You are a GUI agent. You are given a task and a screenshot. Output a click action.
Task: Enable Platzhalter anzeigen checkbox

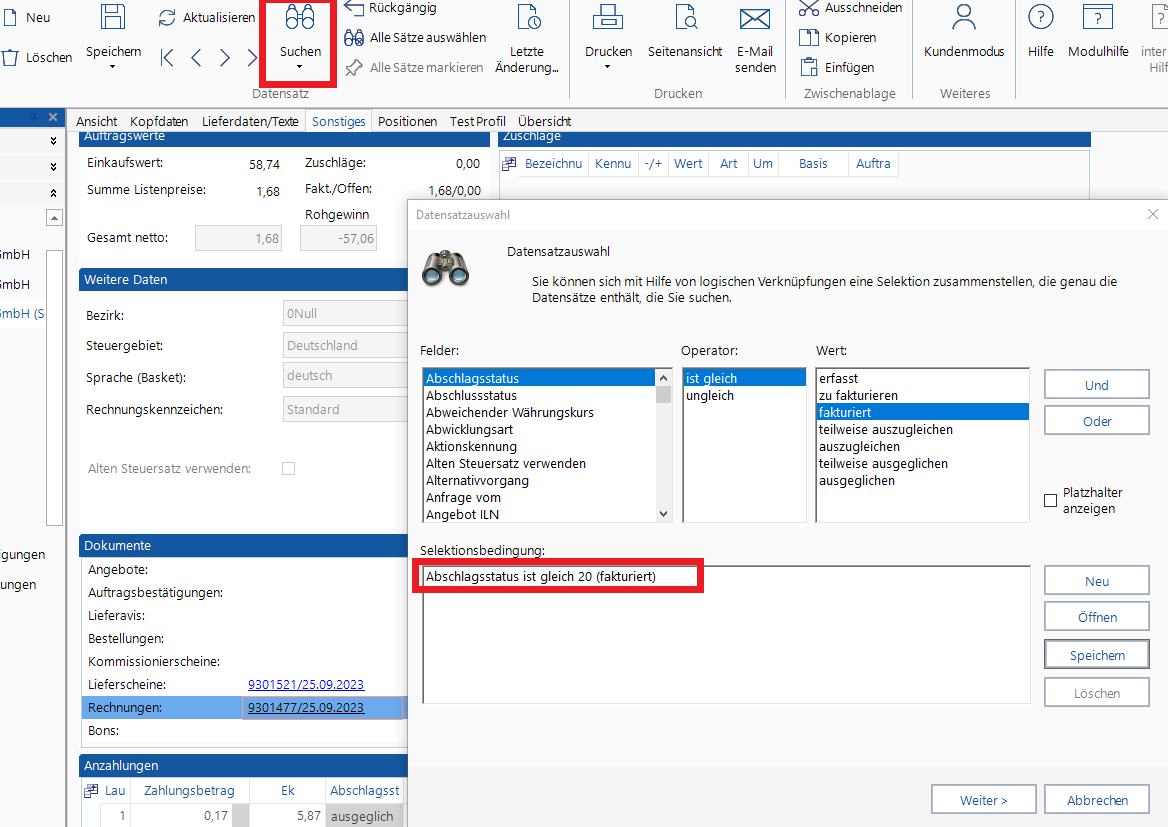pyautogui.click(x=1050, y=500)
